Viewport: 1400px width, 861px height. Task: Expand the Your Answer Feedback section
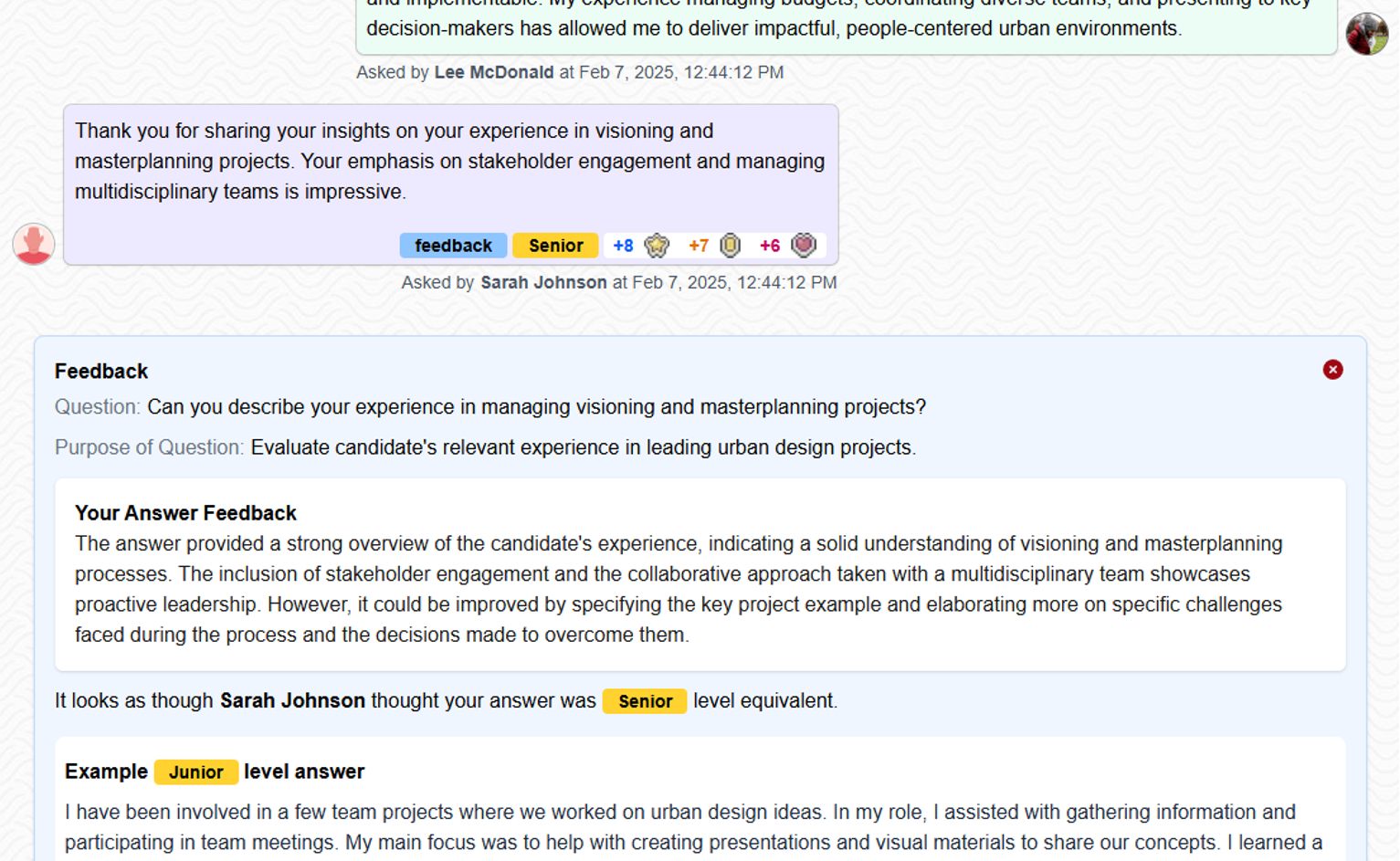[x=185, y=513]
